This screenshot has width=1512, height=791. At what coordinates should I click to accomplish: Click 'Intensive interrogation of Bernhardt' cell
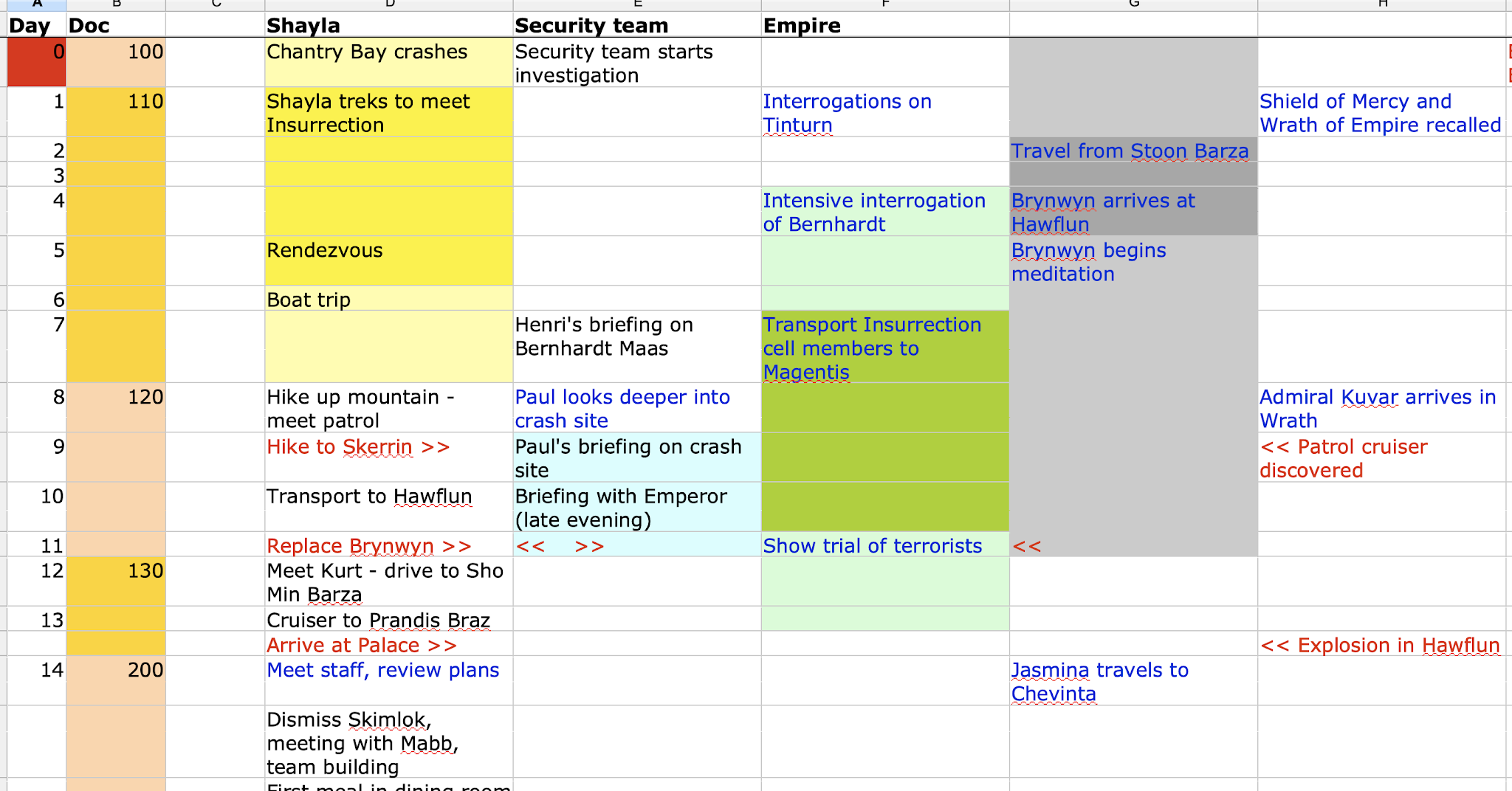coord(885,211)
